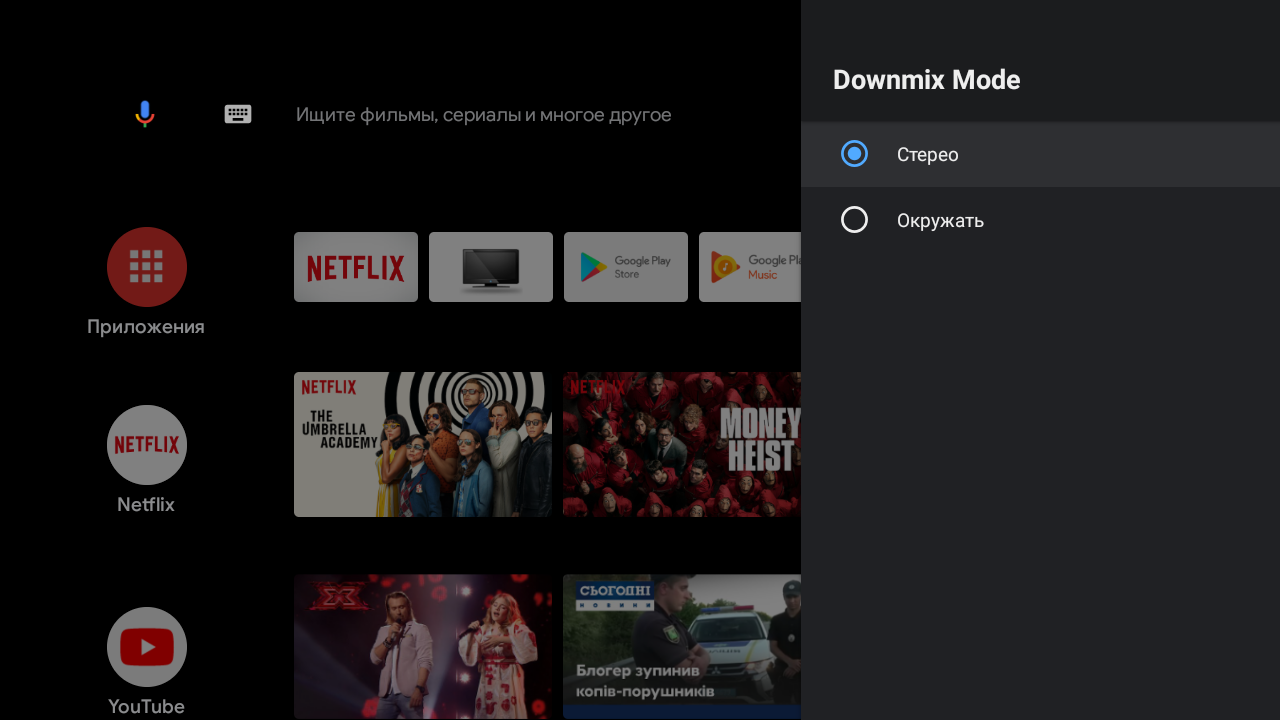Launch the Netflix app tile
1280x720 pixels.
tap(356, 267)
